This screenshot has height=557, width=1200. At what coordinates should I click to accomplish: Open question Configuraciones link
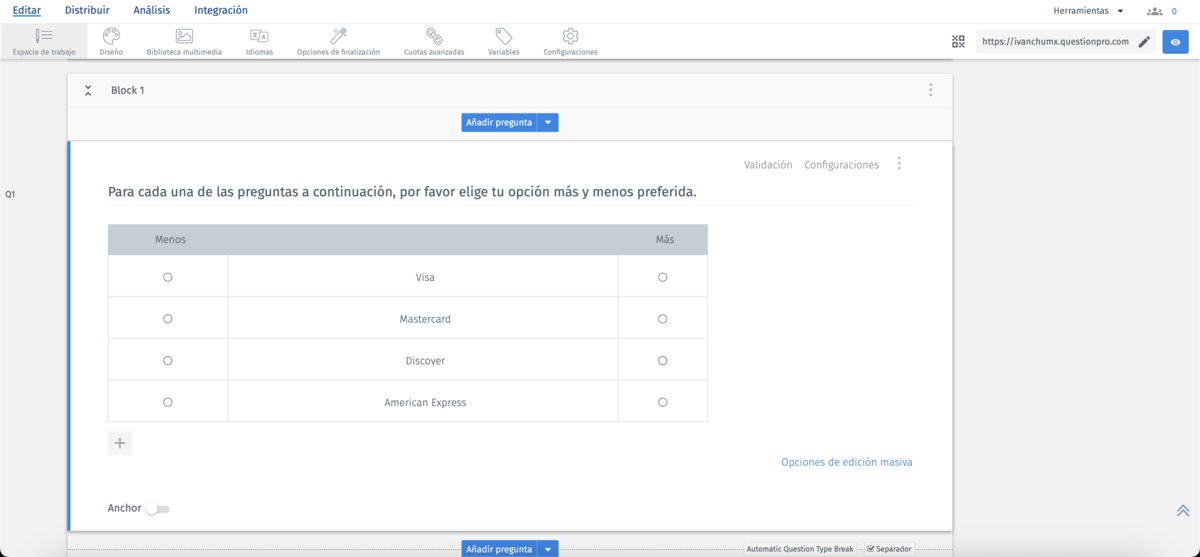(x=842, y=165)
